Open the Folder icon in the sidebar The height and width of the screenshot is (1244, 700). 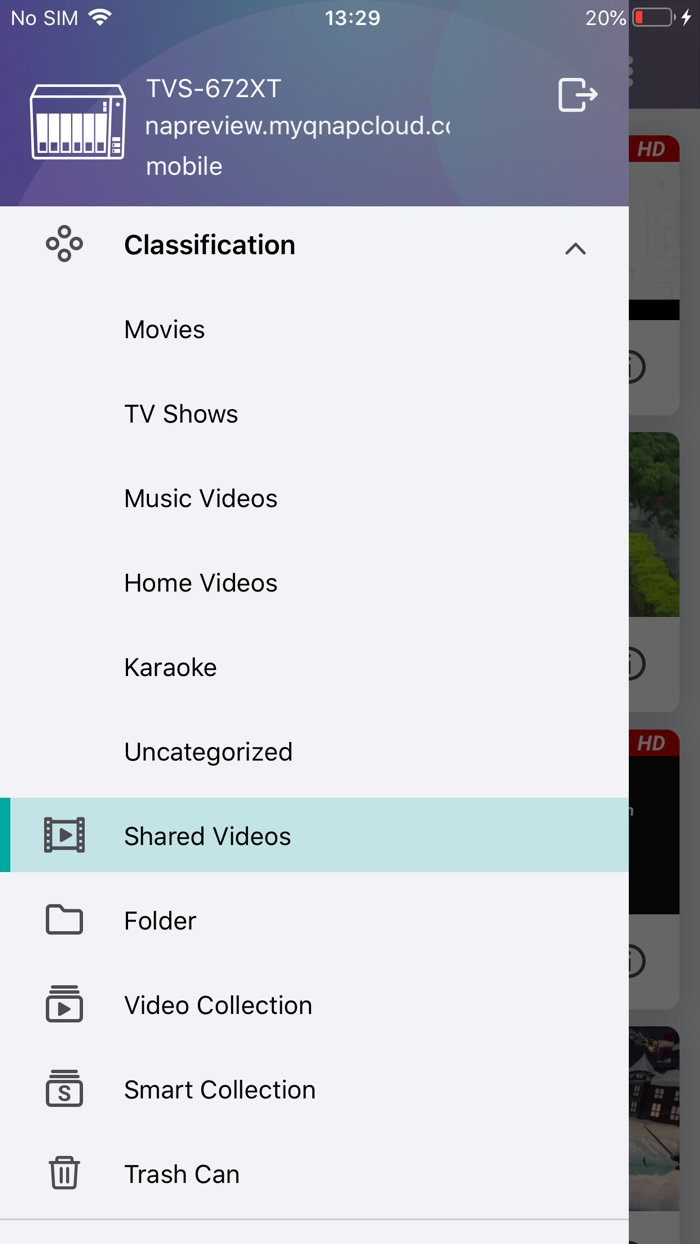[63, 920]
